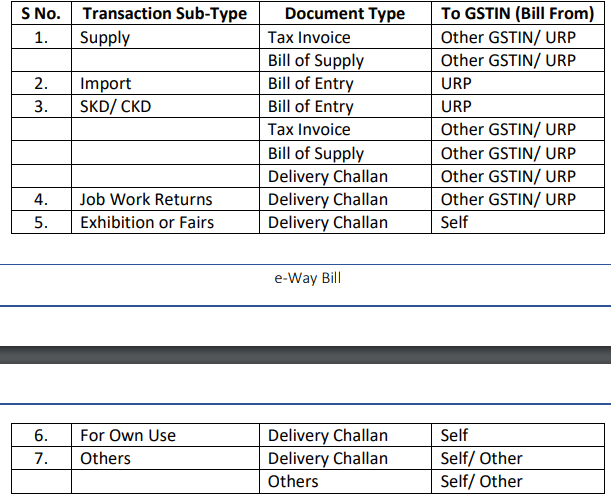The image size is (611, 501).
Task: Click "Self" in the For Own Use row
Action: [454, 435]
